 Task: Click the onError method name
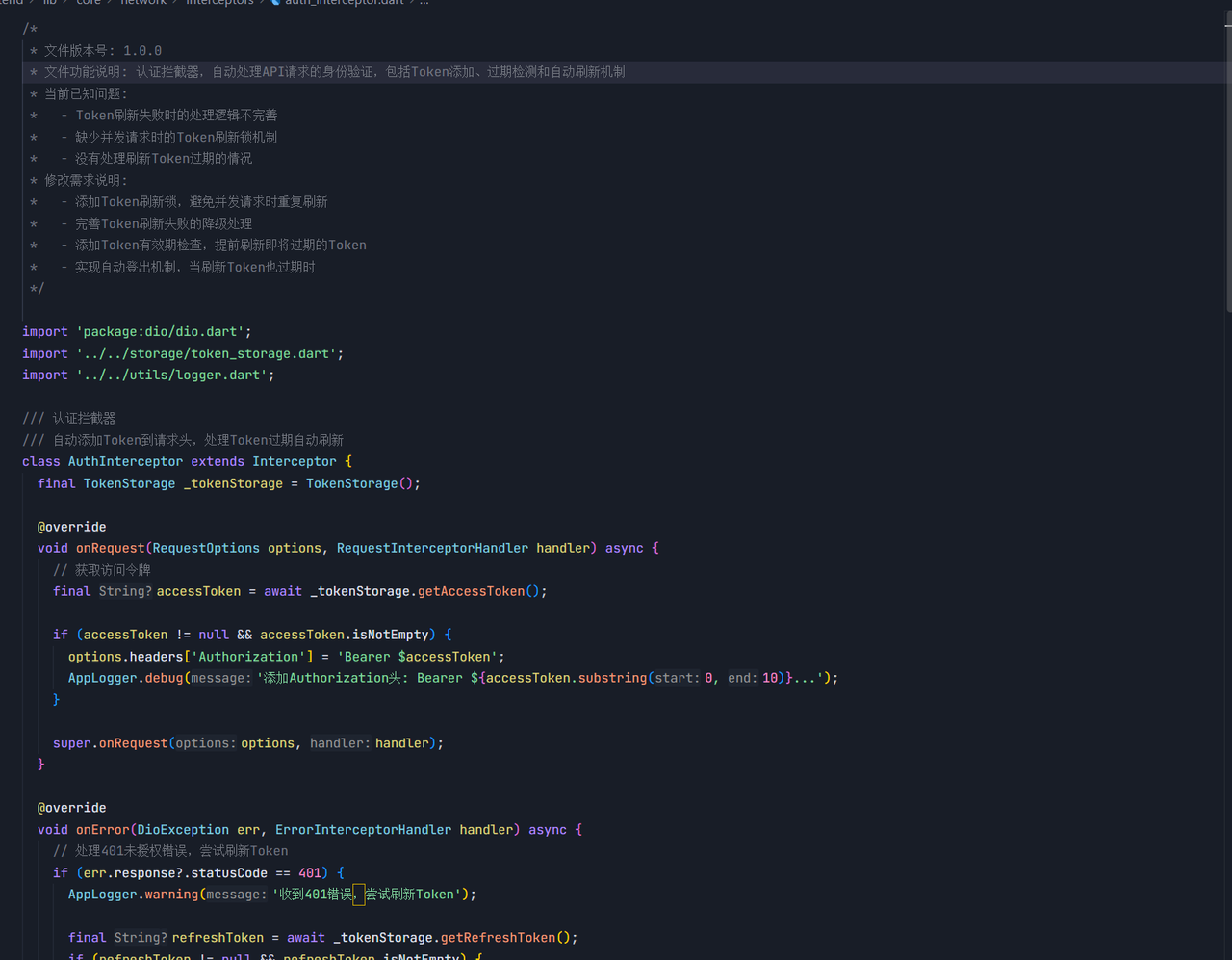tap(103, 830)
